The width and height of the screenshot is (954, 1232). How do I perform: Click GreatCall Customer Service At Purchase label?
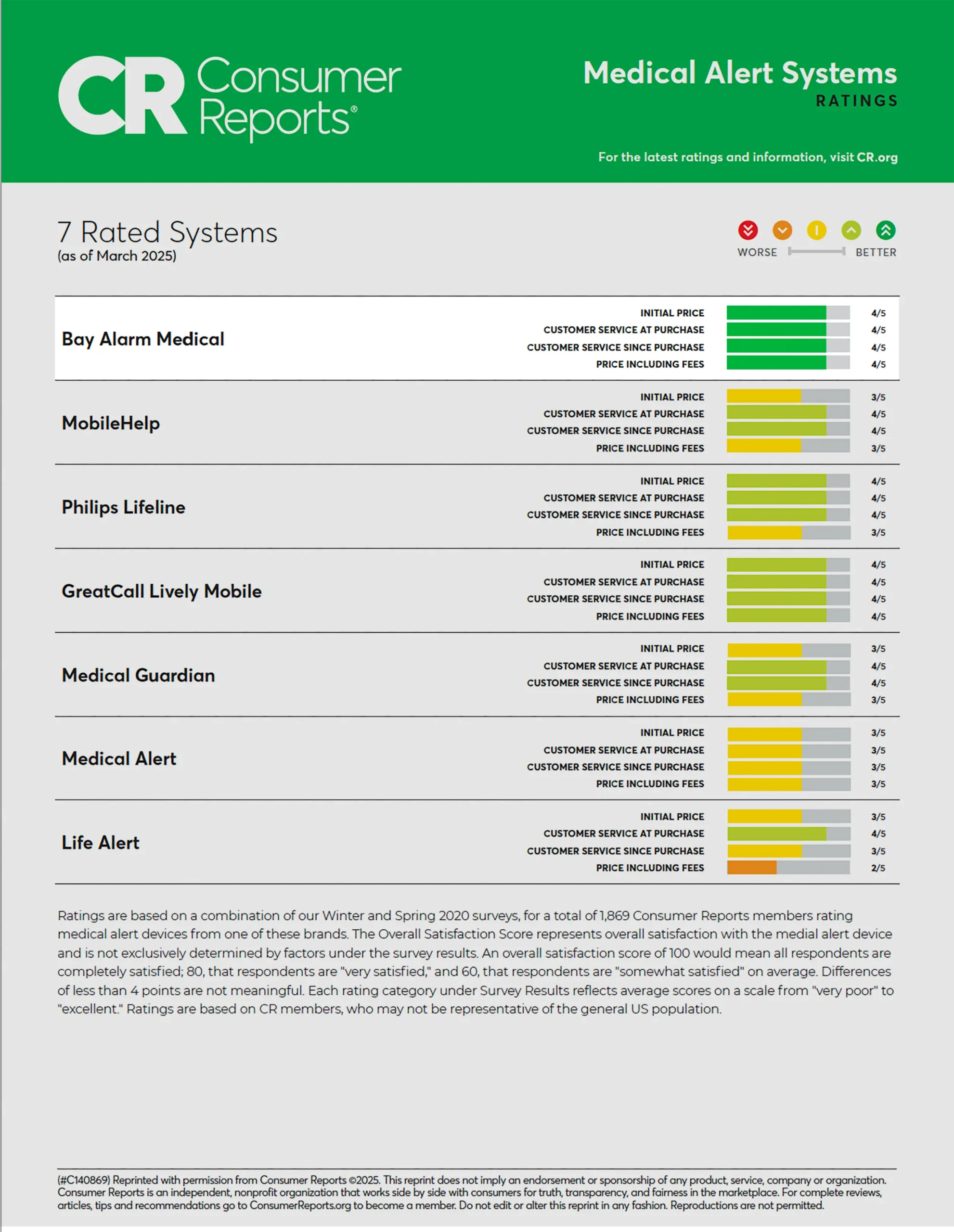(x=624, y=582)
